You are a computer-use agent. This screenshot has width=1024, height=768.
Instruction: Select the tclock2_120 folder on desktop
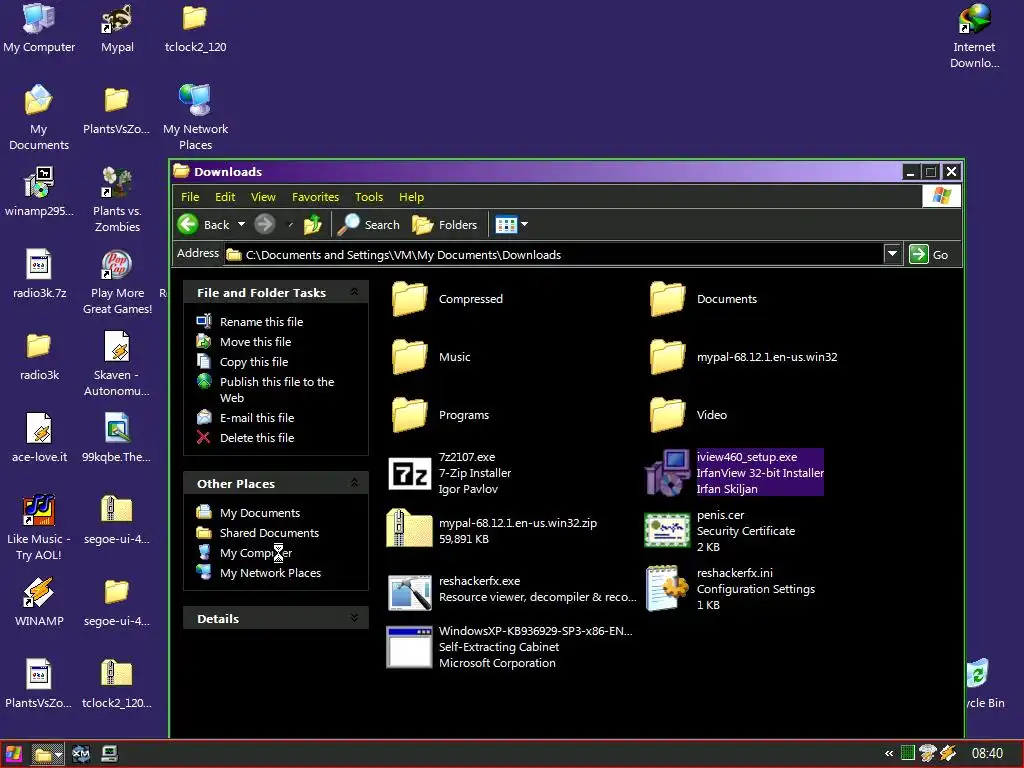pos(195,29)
